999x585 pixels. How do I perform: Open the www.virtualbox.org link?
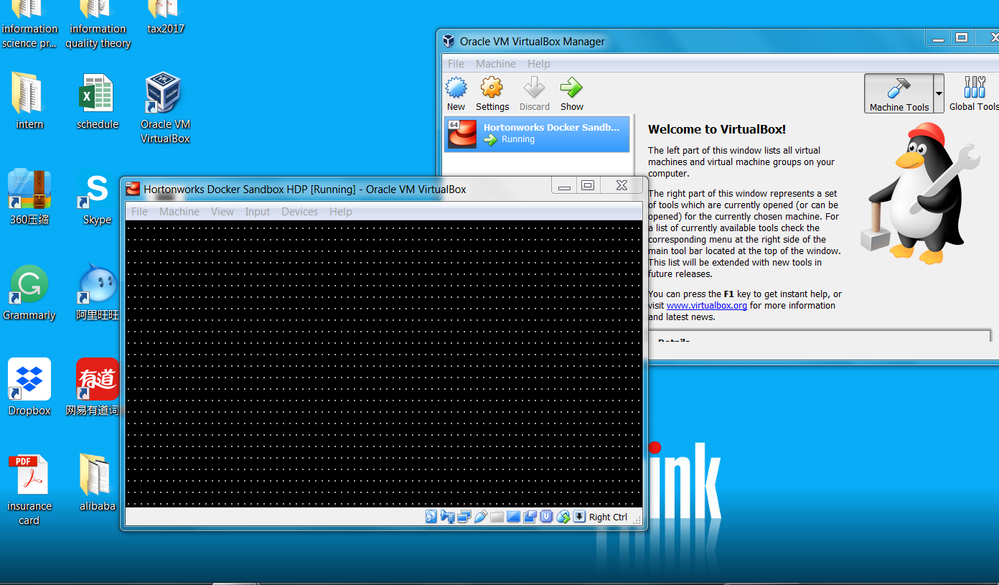pos(706,305)
